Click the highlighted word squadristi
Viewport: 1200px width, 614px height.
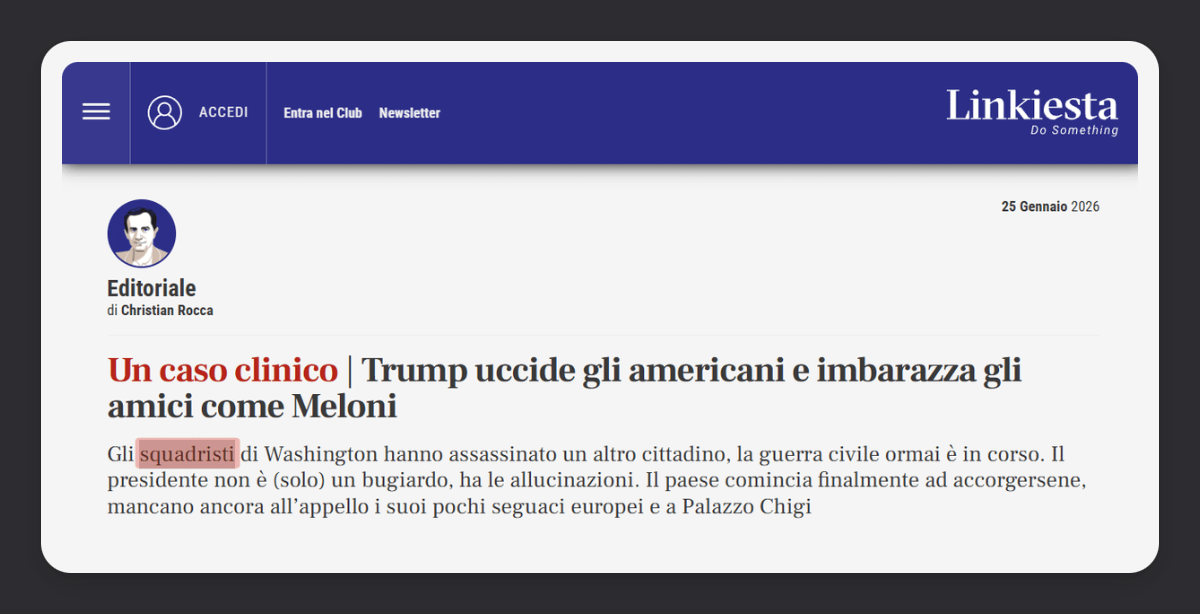pyautogui.click(x=188, y=454)
